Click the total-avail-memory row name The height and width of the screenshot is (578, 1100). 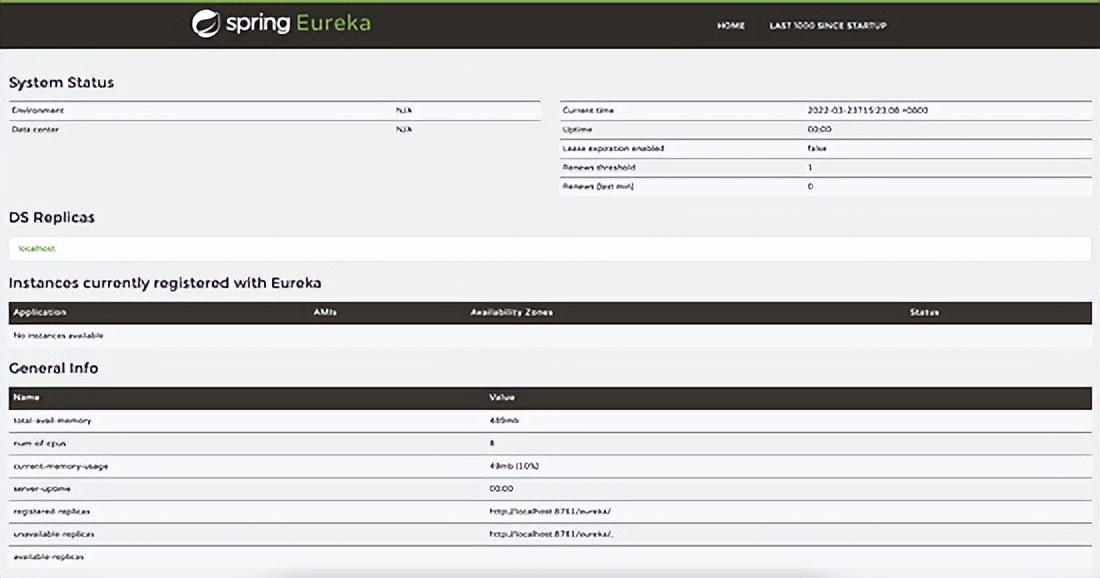[52, 420]
